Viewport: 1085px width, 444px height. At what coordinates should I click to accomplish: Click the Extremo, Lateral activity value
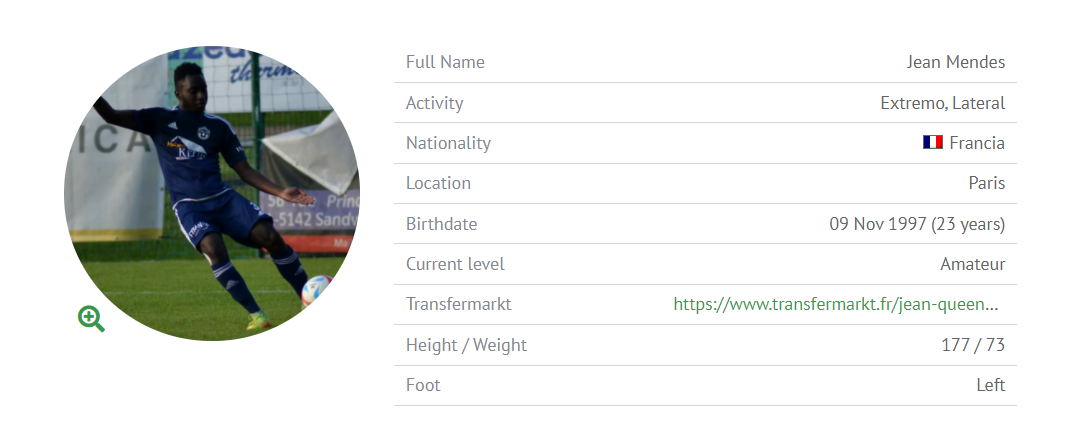tap(942, 103)
